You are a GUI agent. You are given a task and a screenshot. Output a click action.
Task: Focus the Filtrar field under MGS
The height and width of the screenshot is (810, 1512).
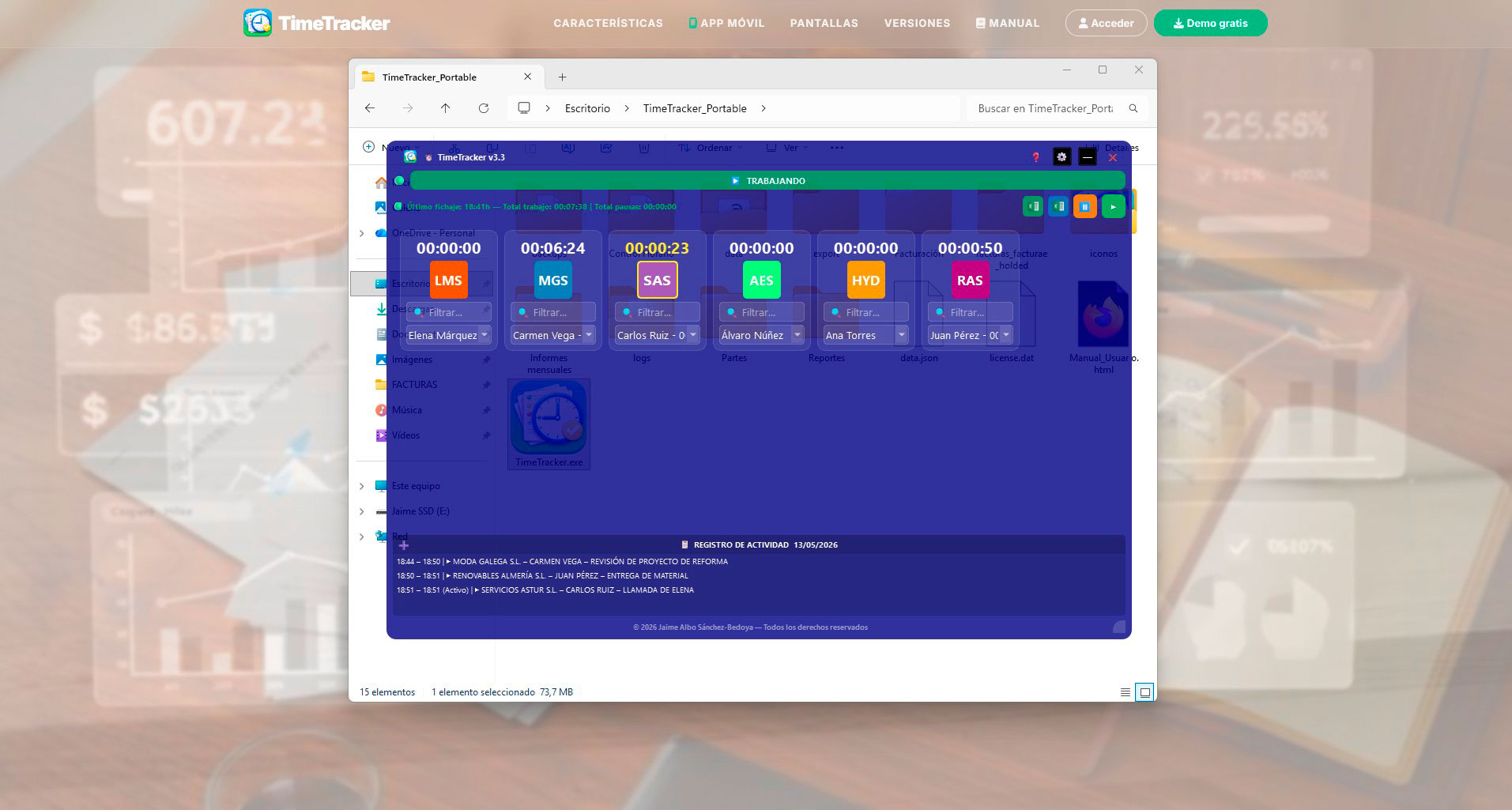[x=553, y=312]
